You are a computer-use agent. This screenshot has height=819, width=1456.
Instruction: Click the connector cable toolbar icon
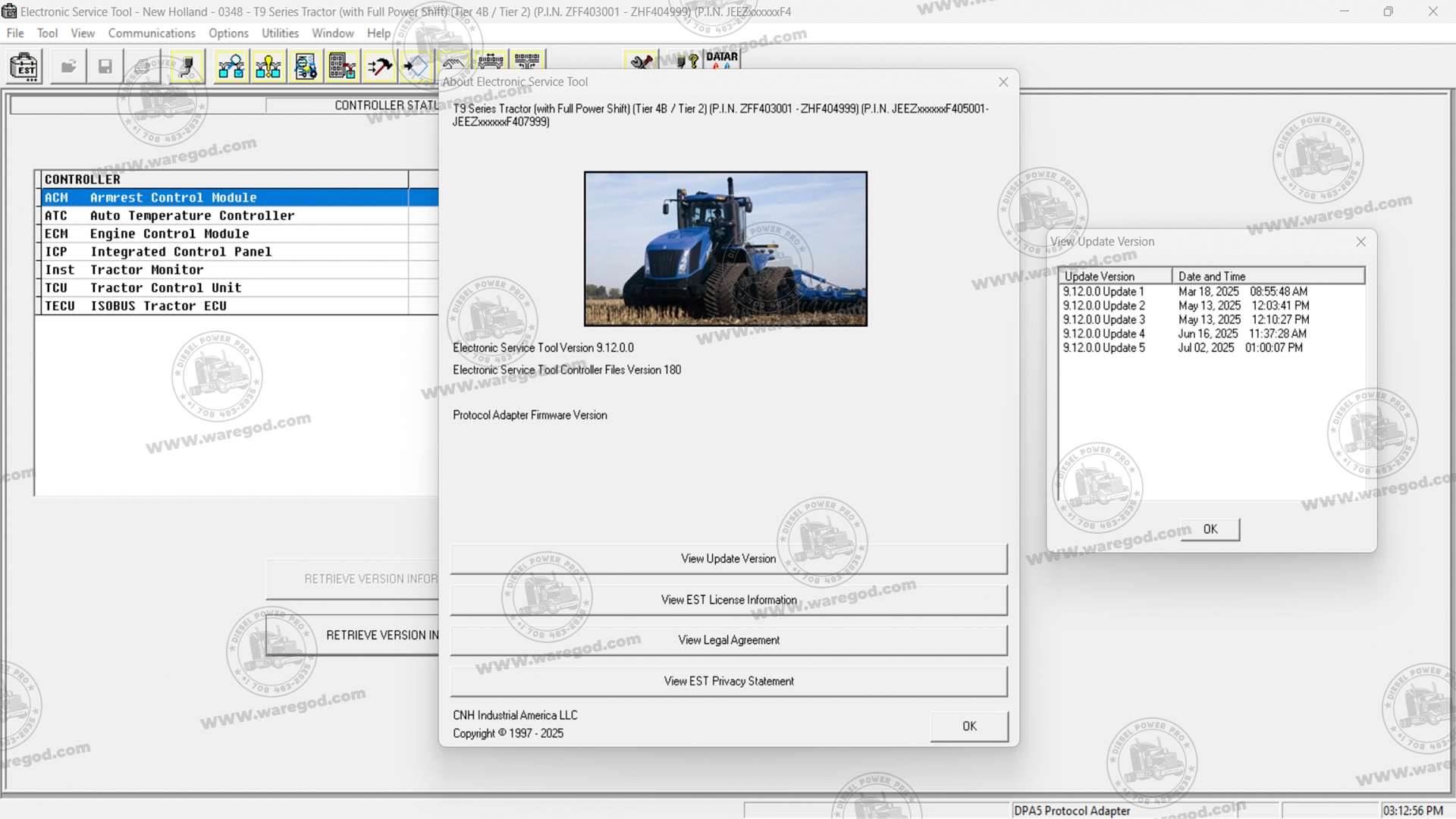click(x=187, y=67)
